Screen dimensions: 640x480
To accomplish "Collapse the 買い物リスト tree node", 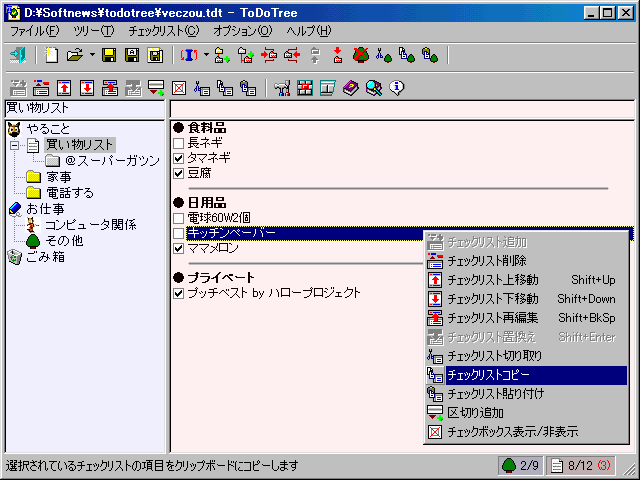I will coord(15,145).
